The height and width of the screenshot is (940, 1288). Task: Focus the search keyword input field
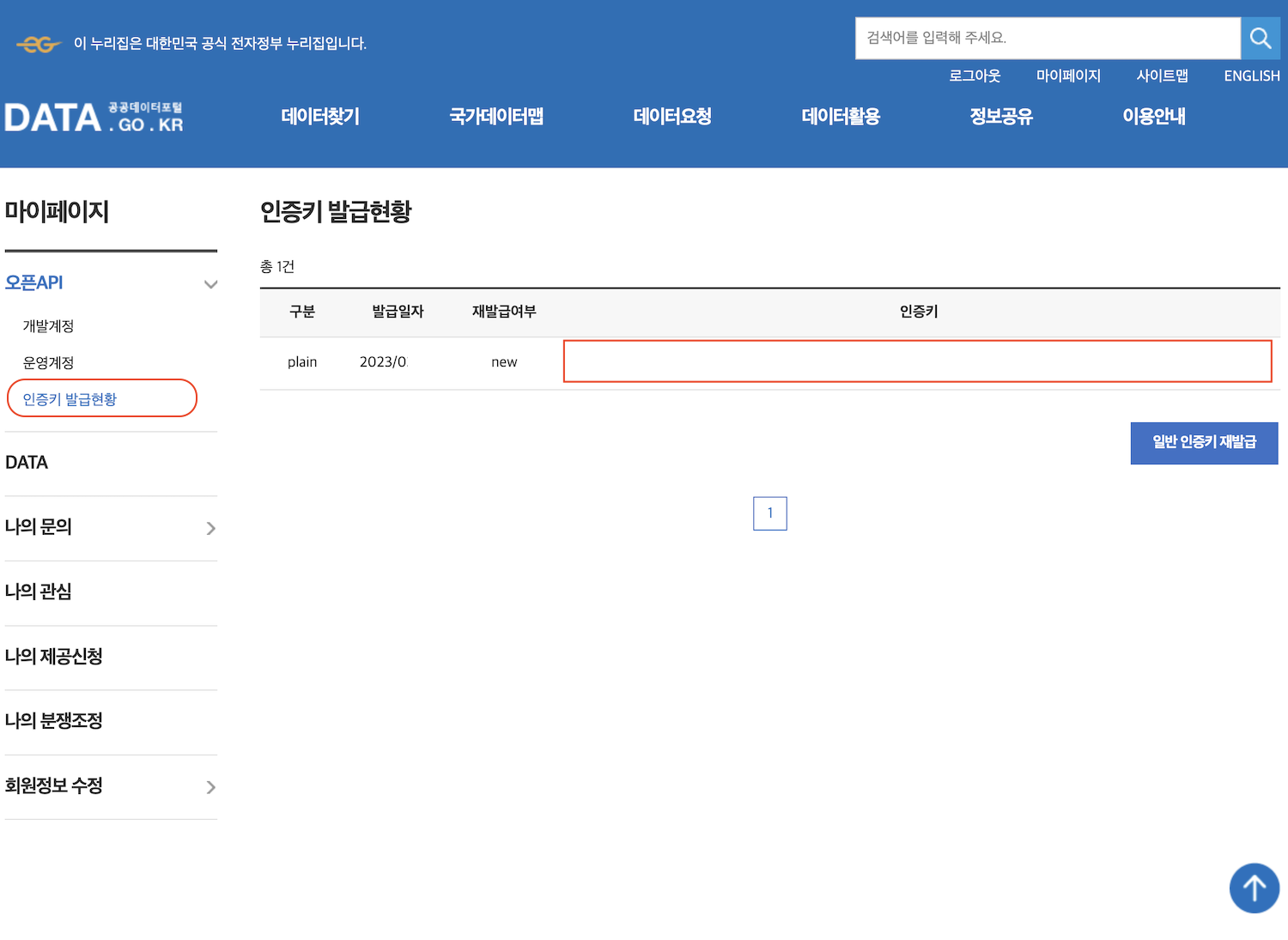click(x=1048, y=38)
